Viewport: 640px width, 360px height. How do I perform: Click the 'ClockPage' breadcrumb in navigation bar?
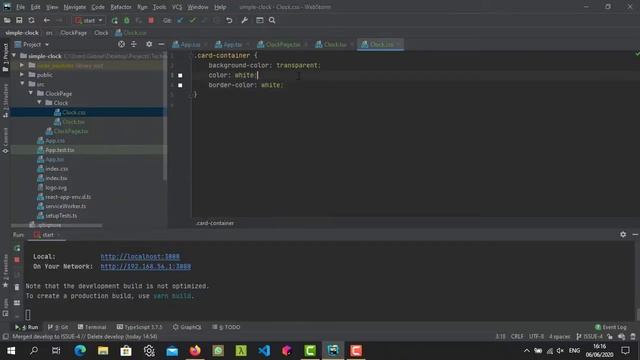click(x=73, y=33)
